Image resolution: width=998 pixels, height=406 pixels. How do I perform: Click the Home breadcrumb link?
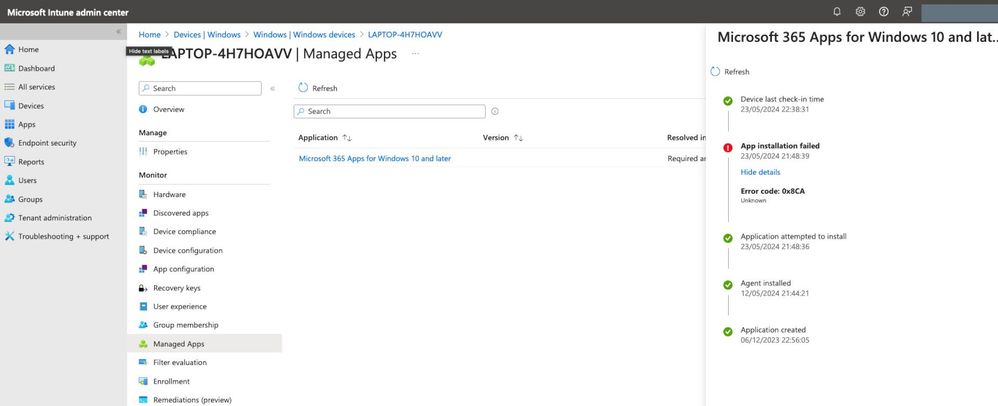click(150, 35)
